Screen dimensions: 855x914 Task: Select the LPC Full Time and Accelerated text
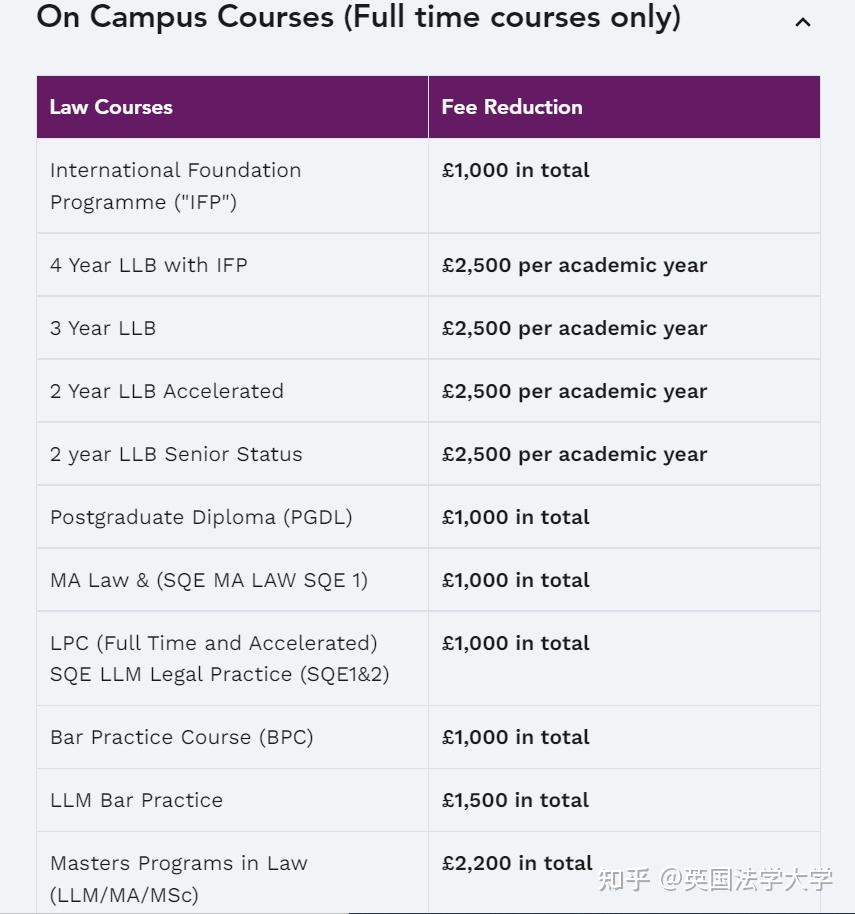click(214, 643)
